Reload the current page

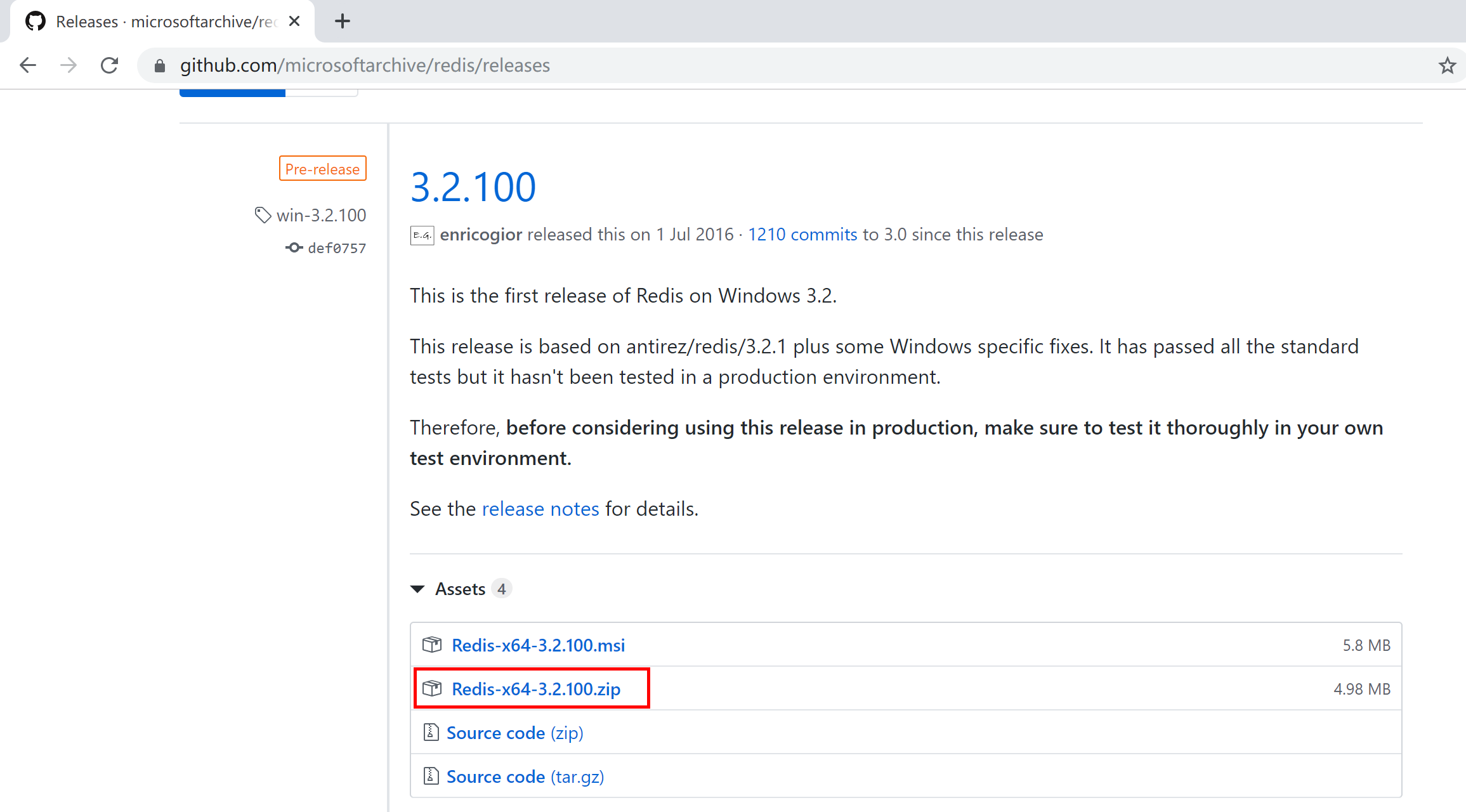click(110, 65)
